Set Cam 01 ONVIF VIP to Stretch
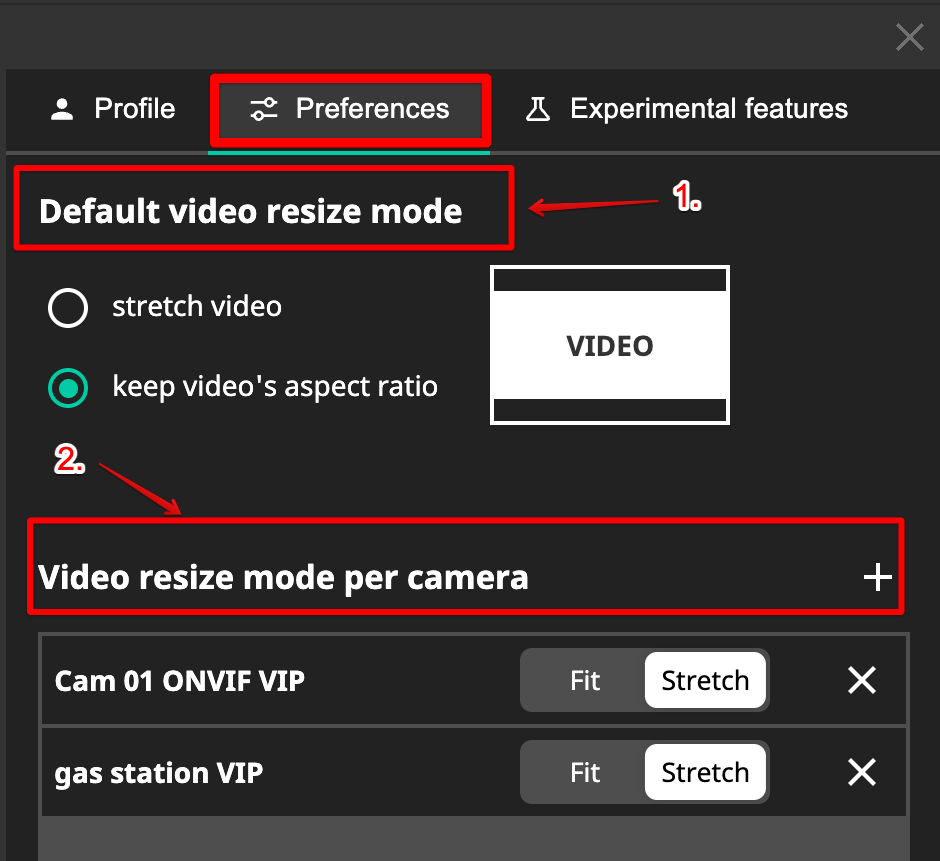This screenshot has height=861, width=940. 705,681
